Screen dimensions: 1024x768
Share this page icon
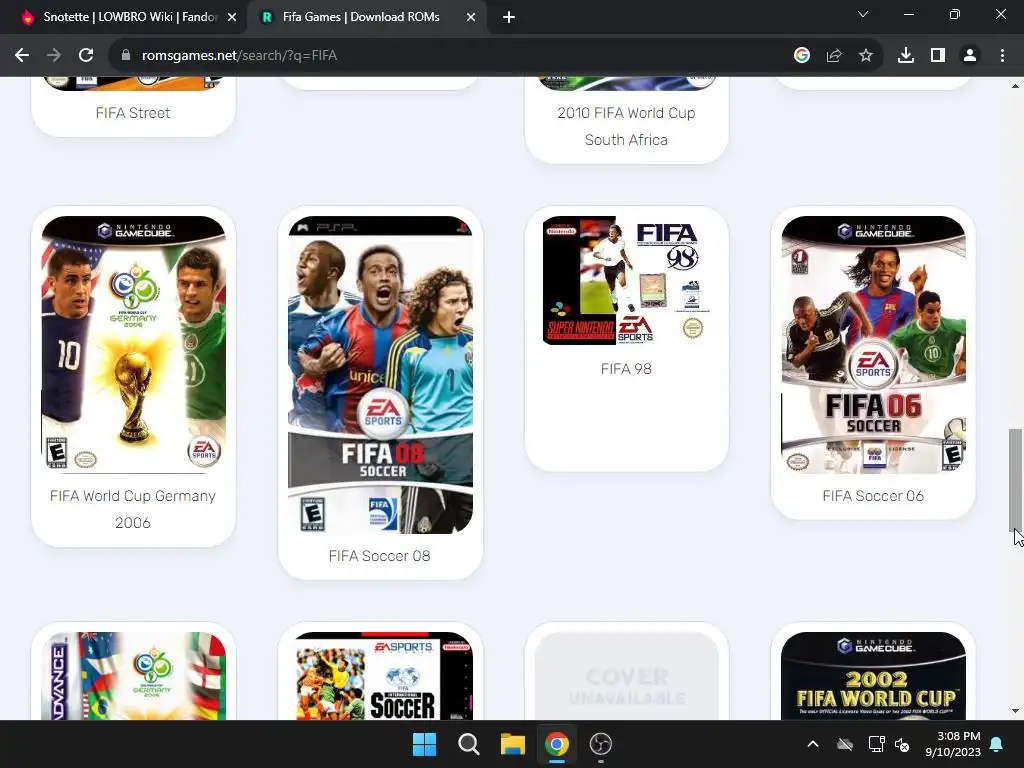(x=834, y=56)
